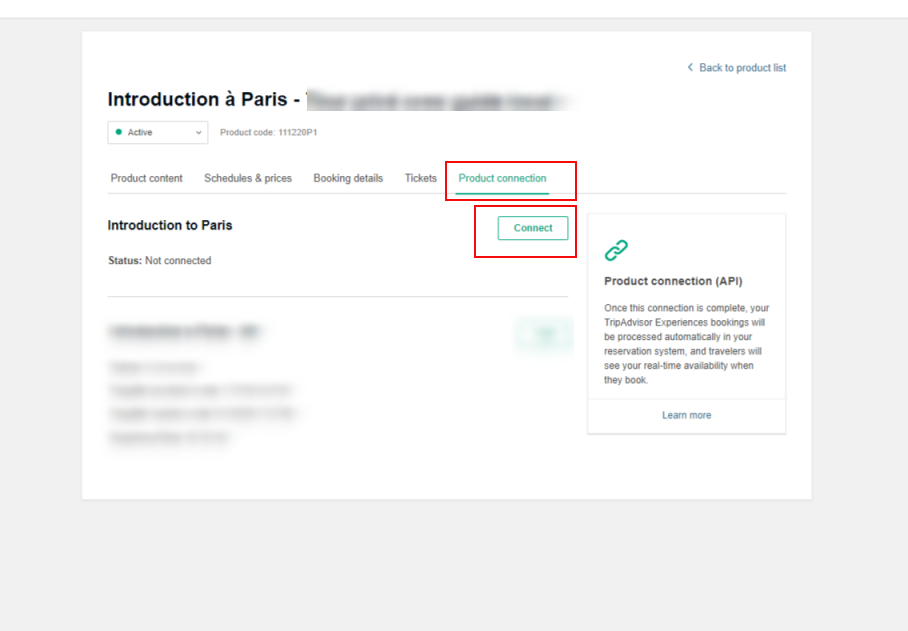
Task: Switch to the Product content tab
Action: click(x=146, y=178)
